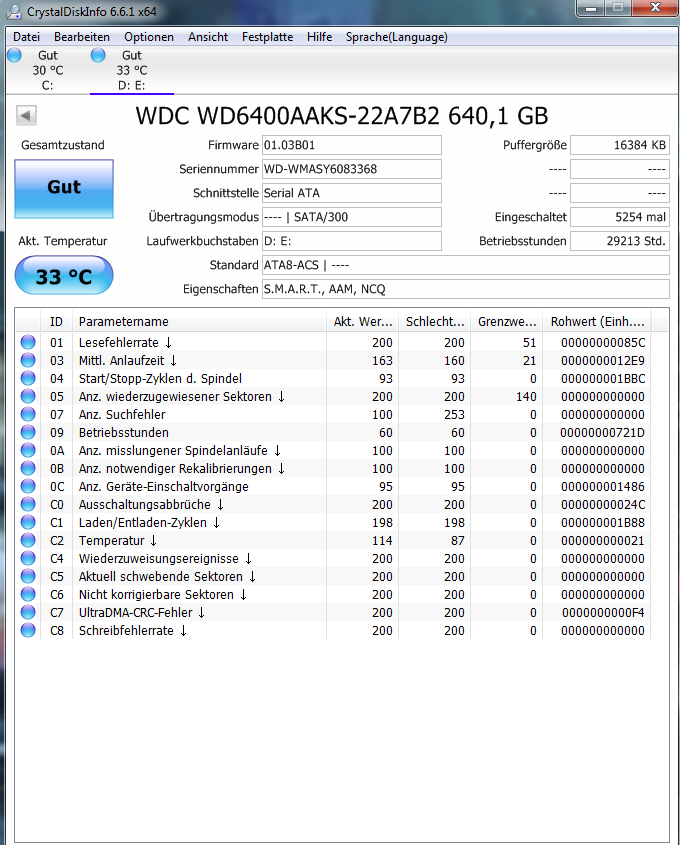Click status icon of Nicht korrigierbare Sektoren row
The image size is (680, 845).
28,594
